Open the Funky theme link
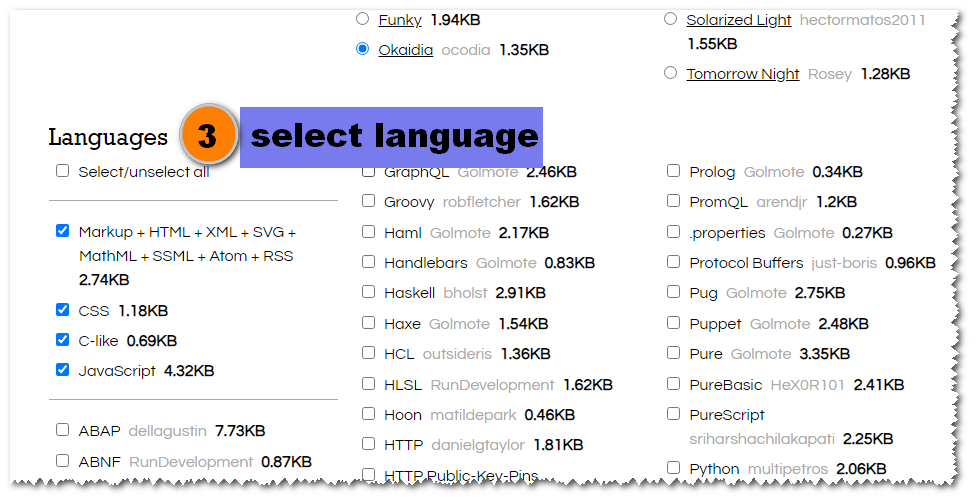Viewport: 976px width, 502px height. [400, 20]
